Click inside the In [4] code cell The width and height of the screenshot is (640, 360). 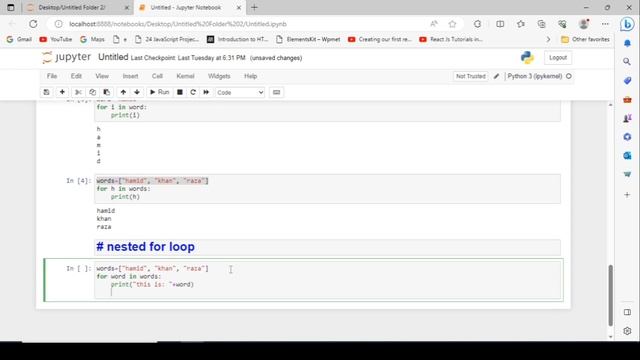327,189
